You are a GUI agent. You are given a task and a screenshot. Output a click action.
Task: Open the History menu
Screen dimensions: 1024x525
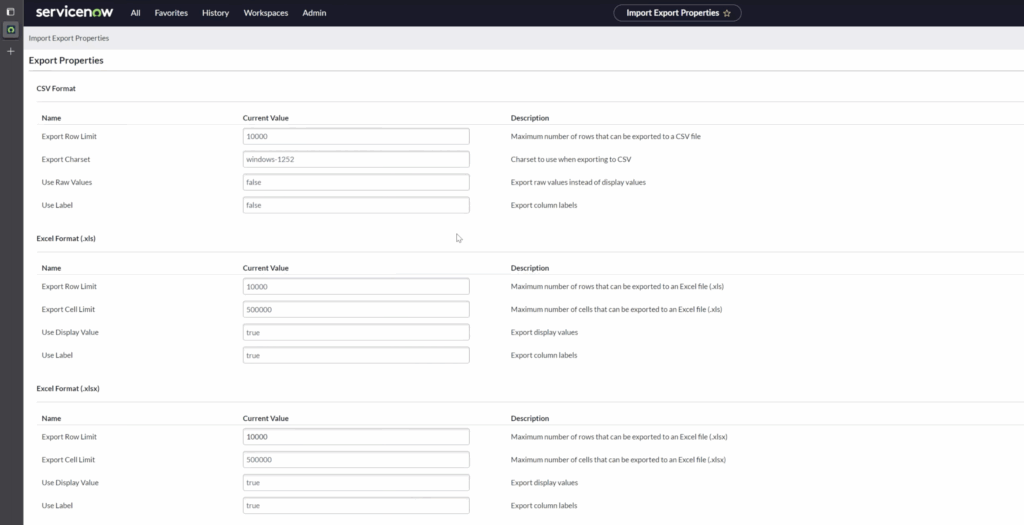pos(215,13)
